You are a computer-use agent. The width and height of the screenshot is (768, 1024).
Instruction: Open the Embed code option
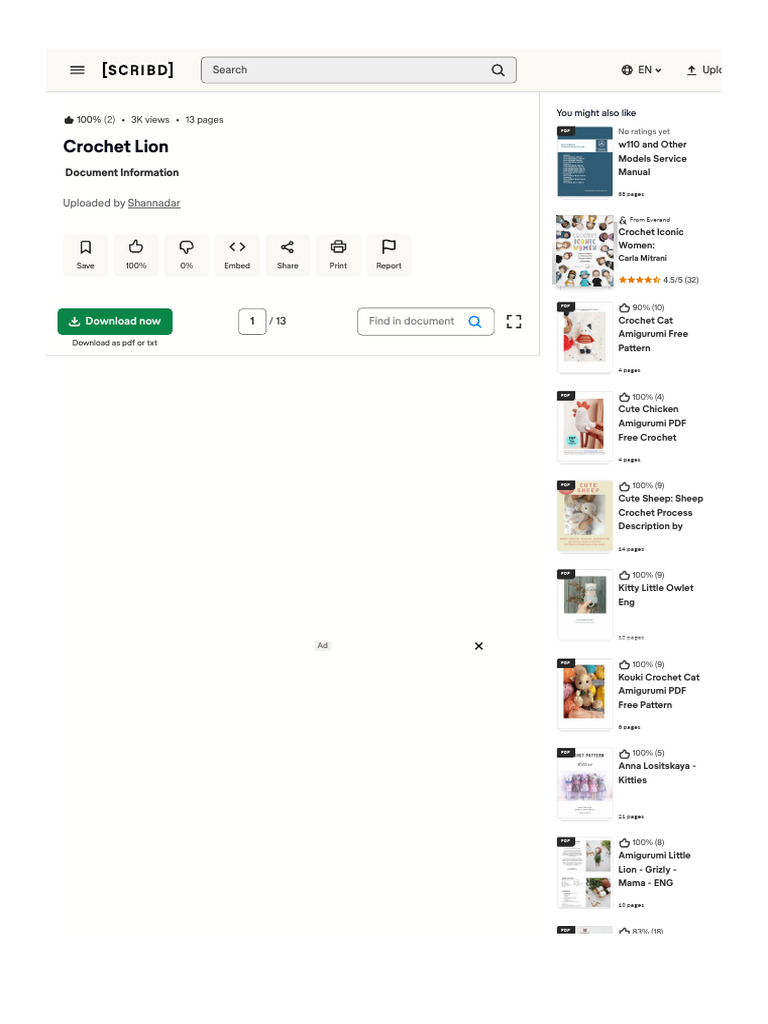point(237,255)
